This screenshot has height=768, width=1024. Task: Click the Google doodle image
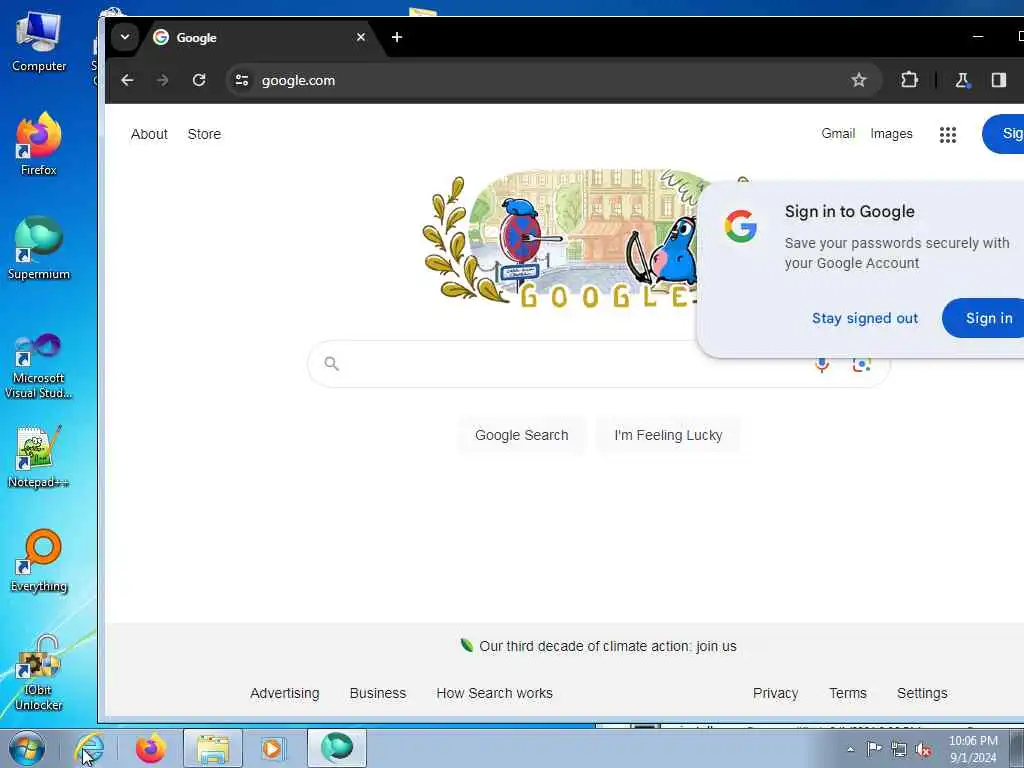pos(562,239)
